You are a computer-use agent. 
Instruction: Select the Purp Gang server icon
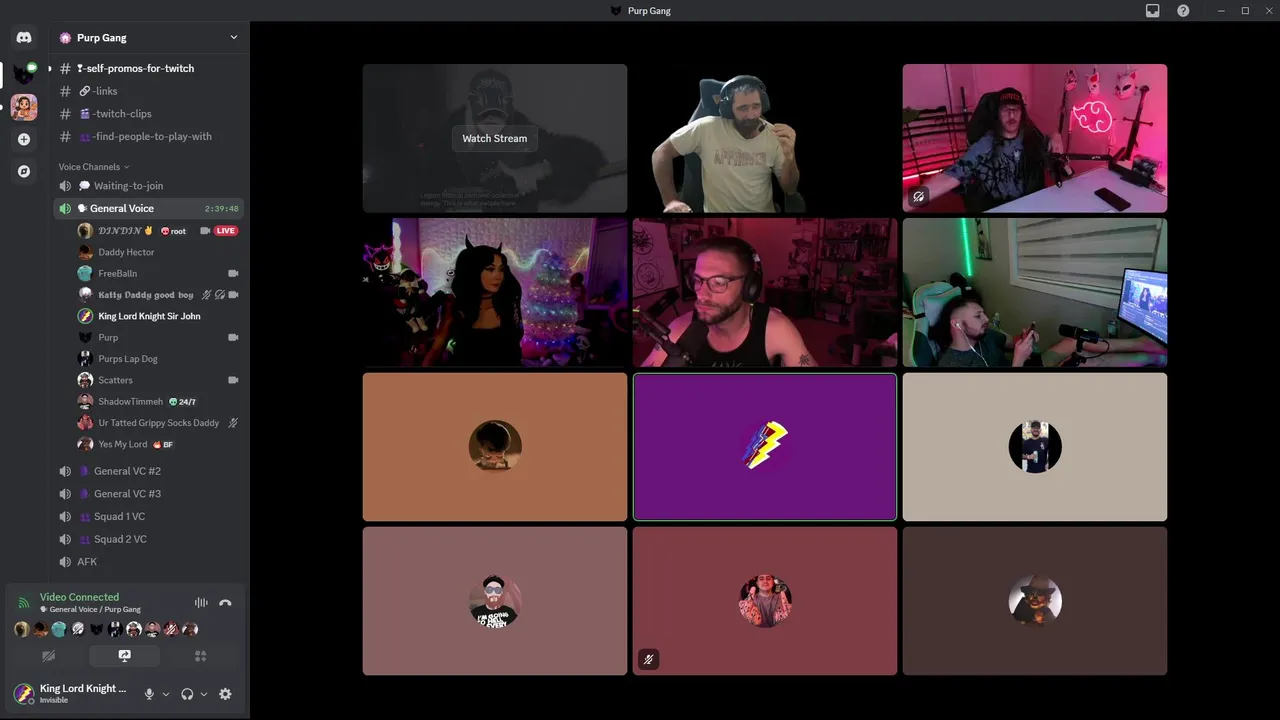tap(24, 75)
